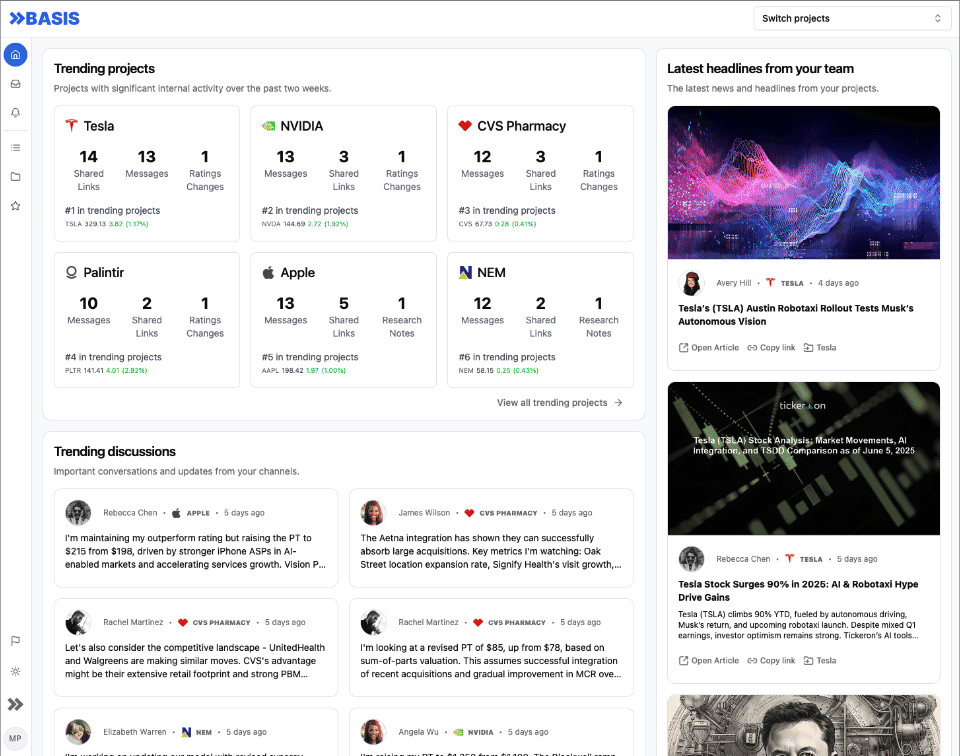Toggle theme with the sun icon
Image resolution: width=960 pixels, height=756 pixels.
click(x=15, y=672)
